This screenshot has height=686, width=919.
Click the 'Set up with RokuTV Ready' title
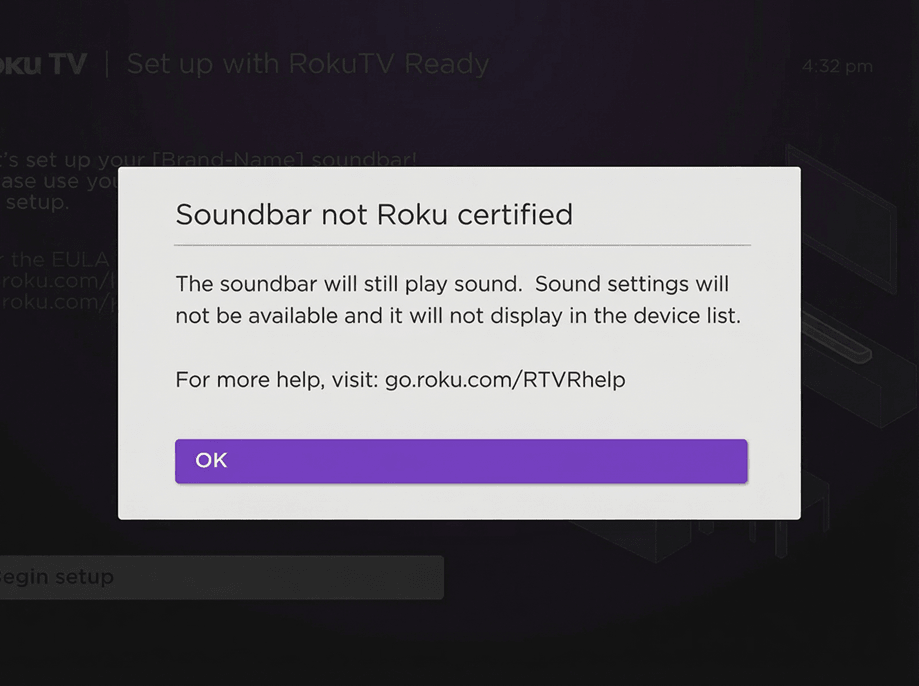tap(308, 65)
